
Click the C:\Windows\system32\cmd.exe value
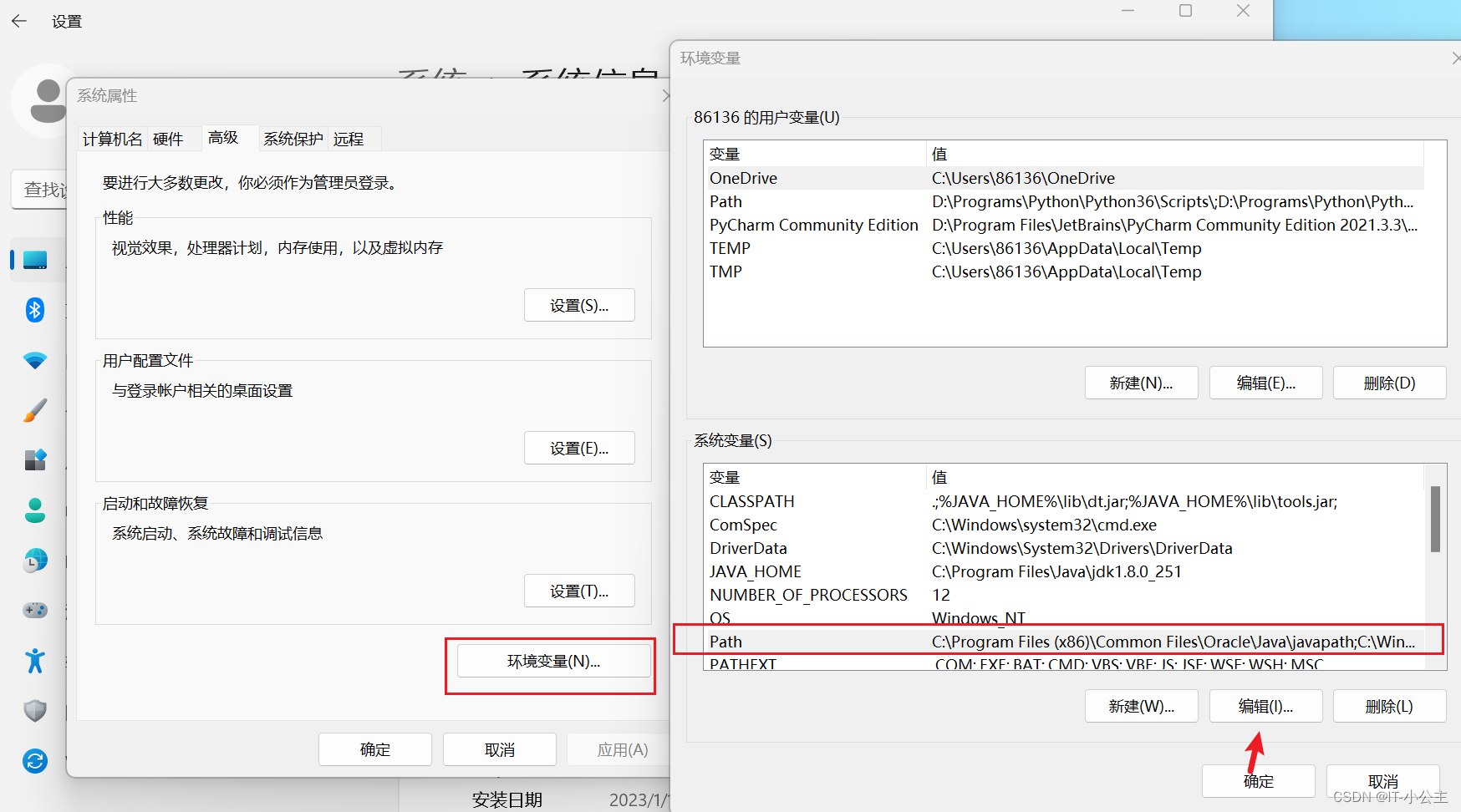coord(1044,525)
